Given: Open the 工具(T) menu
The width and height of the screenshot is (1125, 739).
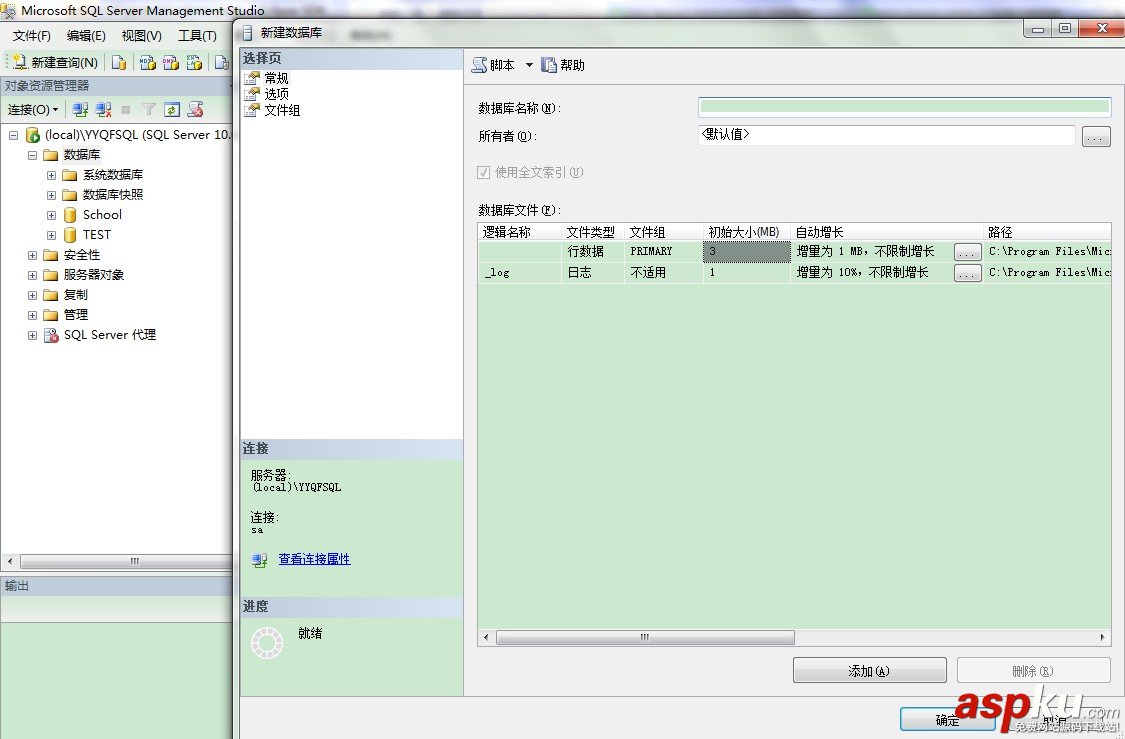Looking at the screenshot, I should pos(197,36).
